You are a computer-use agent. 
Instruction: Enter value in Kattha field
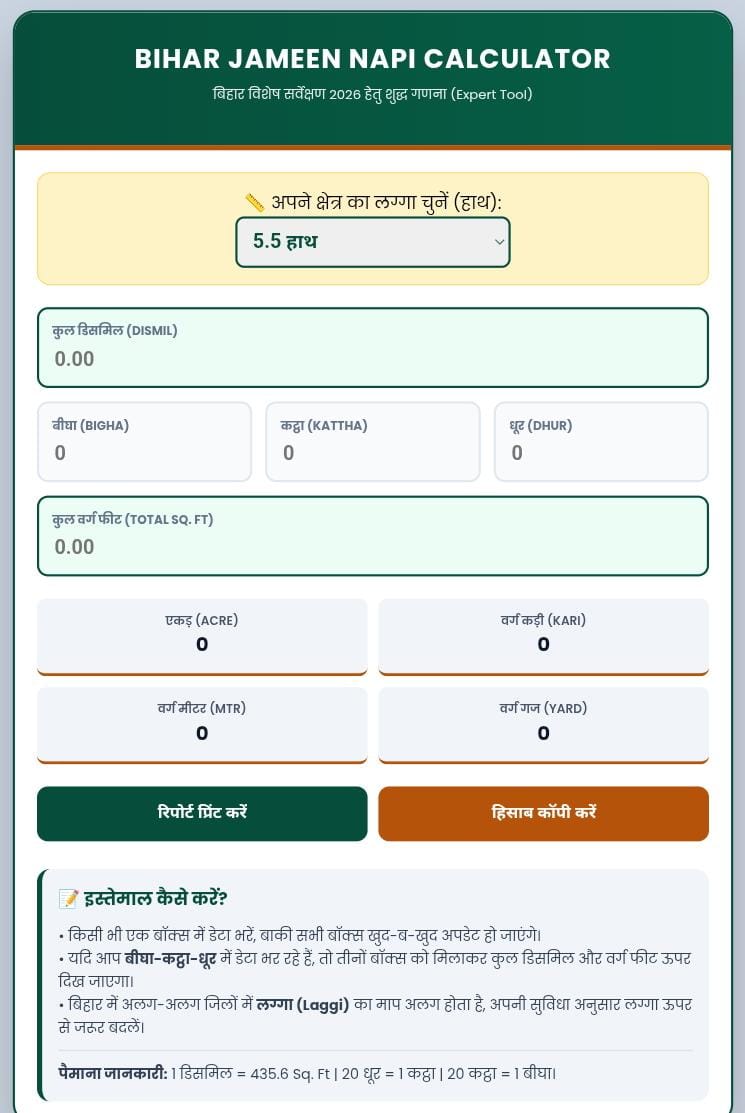tap(372, 452)
